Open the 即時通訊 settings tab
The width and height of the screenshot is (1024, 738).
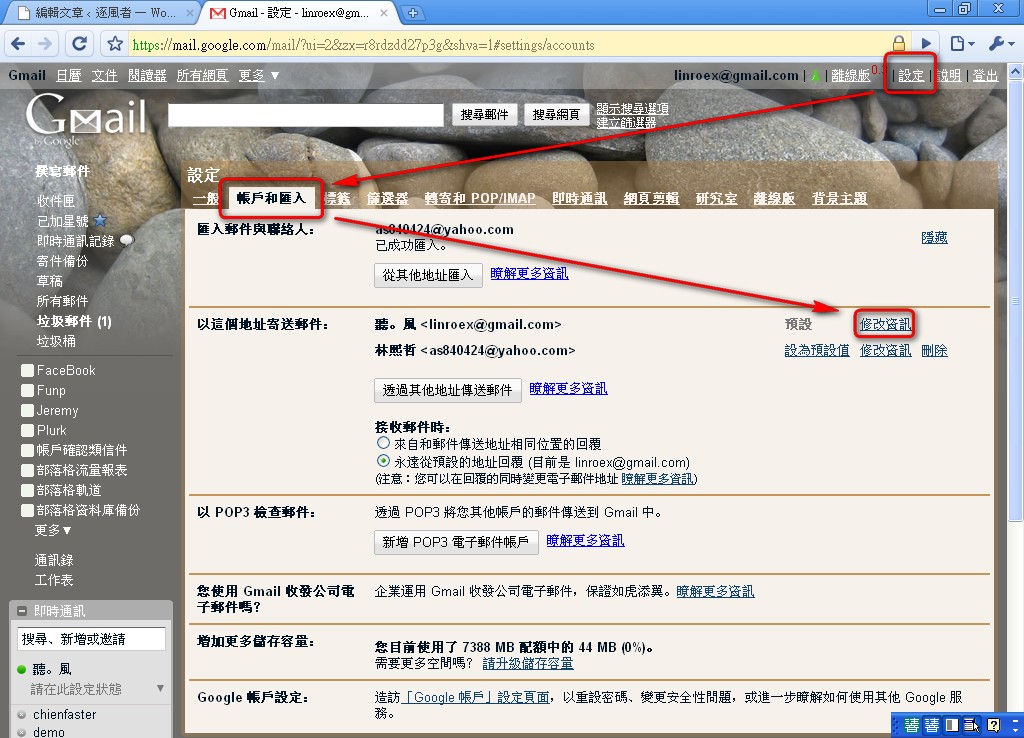(x=580, y=199)
